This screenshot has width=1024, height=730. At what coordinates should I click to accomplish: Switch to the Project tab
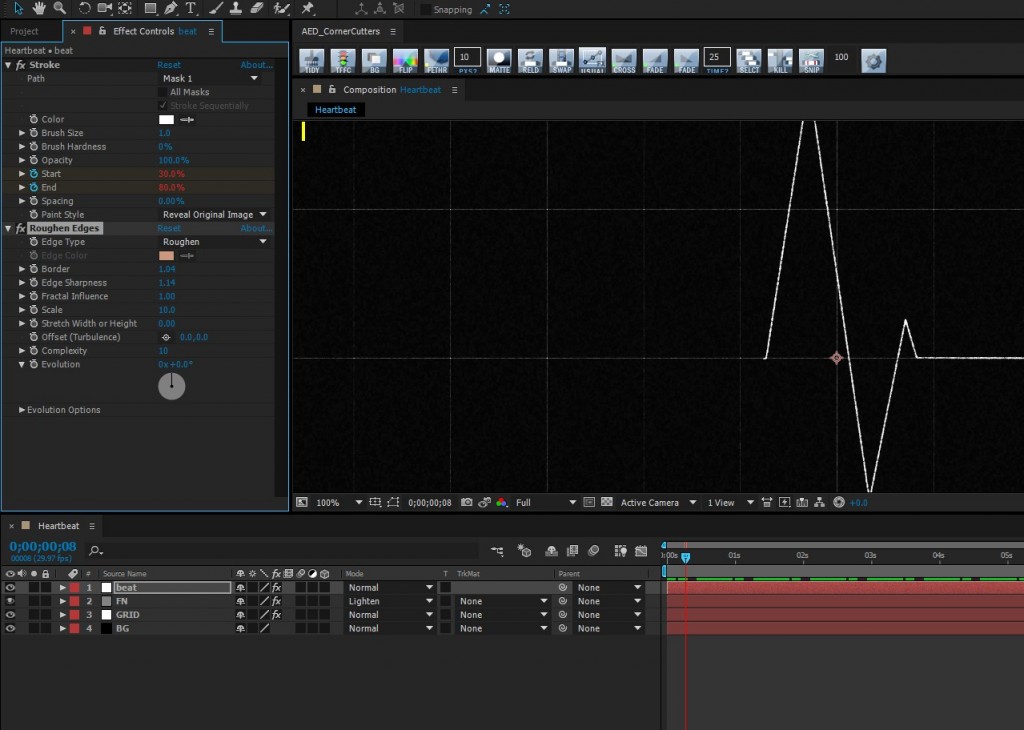[24, 31]
